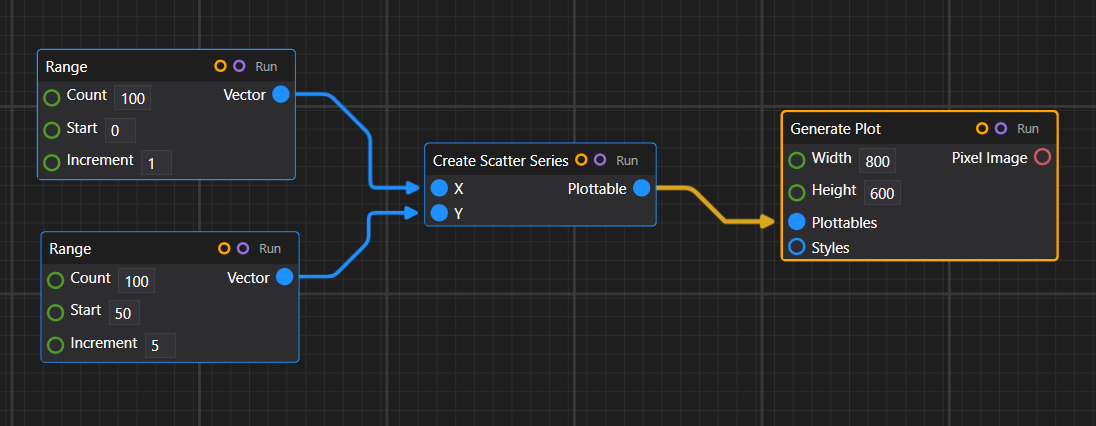Edit the Width field showing 800
This screenshot has width=1096, height=426.
click(x=877, y=162)
